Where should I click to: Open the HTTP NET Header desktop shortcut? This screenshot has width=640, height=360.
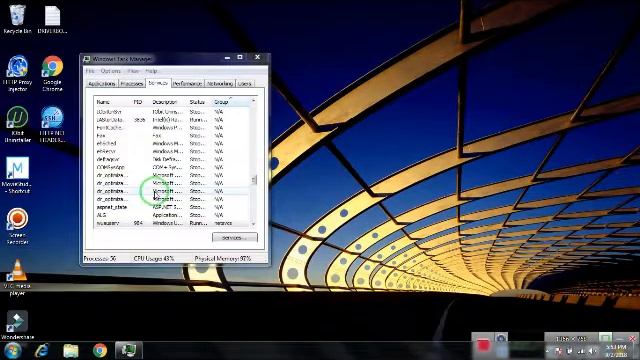click(52, 124)
